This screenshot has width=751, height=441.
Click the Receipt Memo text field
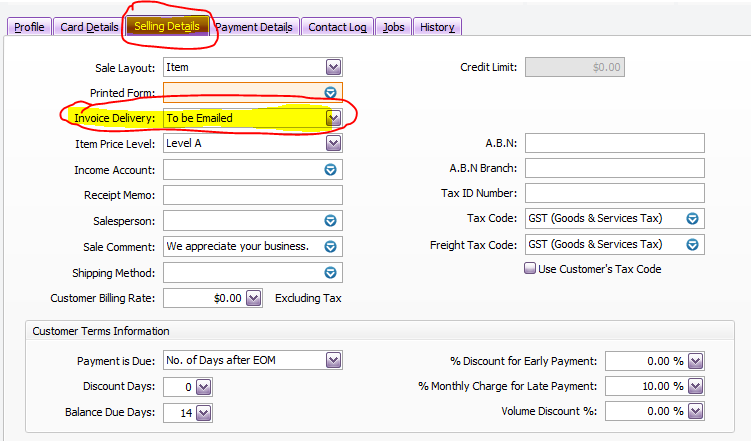253,195
